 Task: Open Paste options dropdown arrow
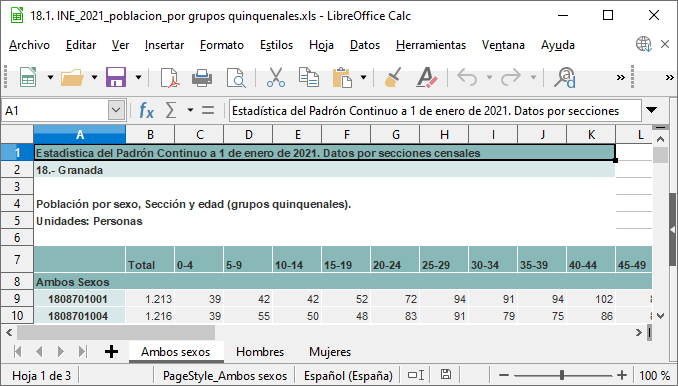[364, 78]
